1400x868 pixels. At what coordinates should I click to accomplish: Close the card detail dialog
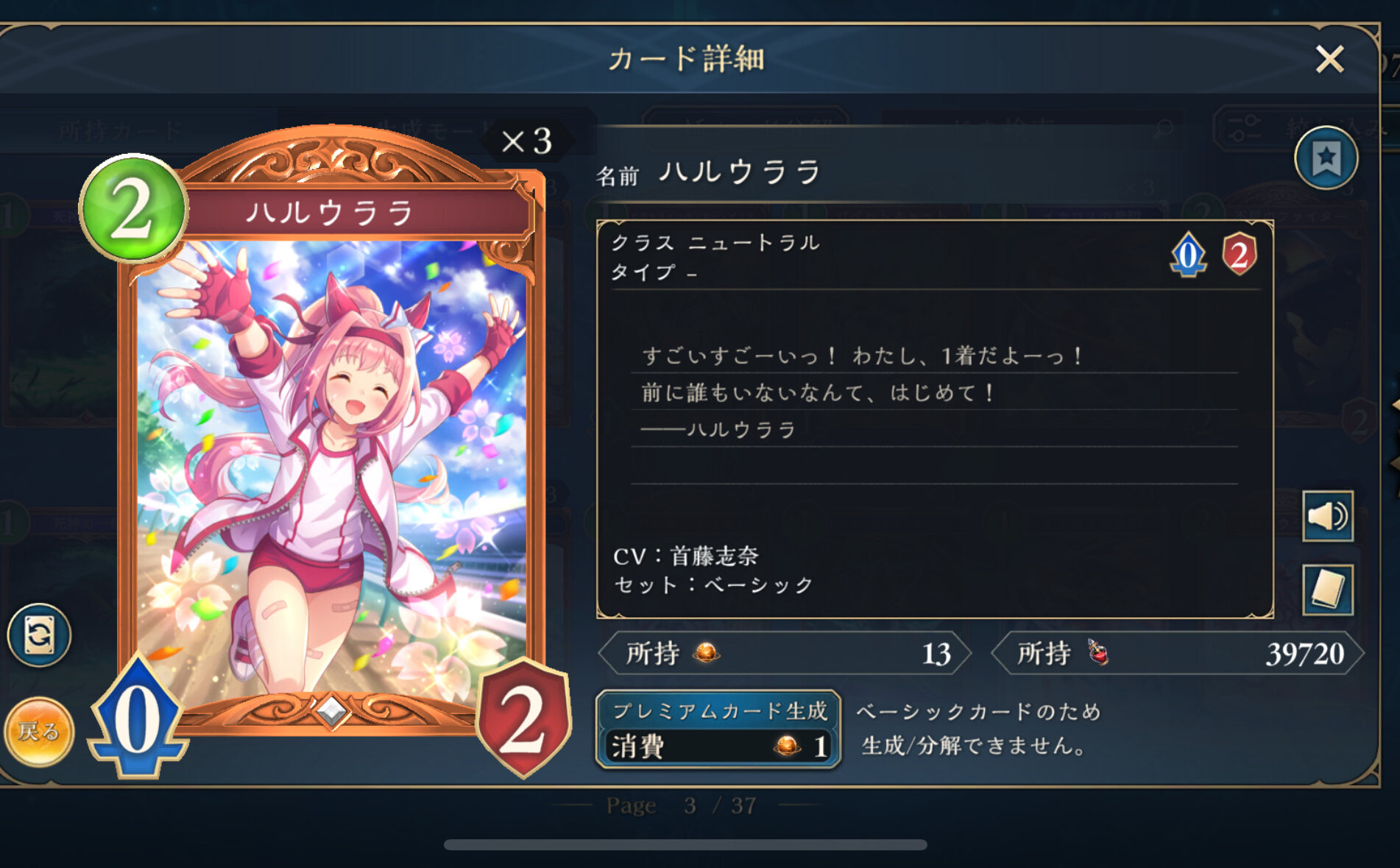(x=1329, y=60)
